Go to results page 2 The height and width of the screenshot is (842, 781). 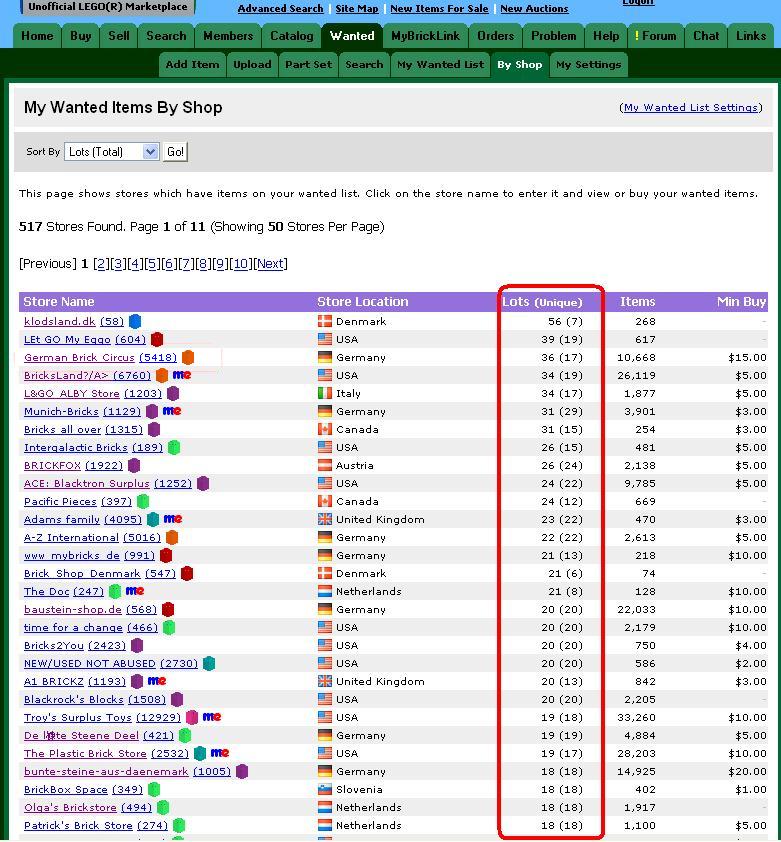click(101, 264)
